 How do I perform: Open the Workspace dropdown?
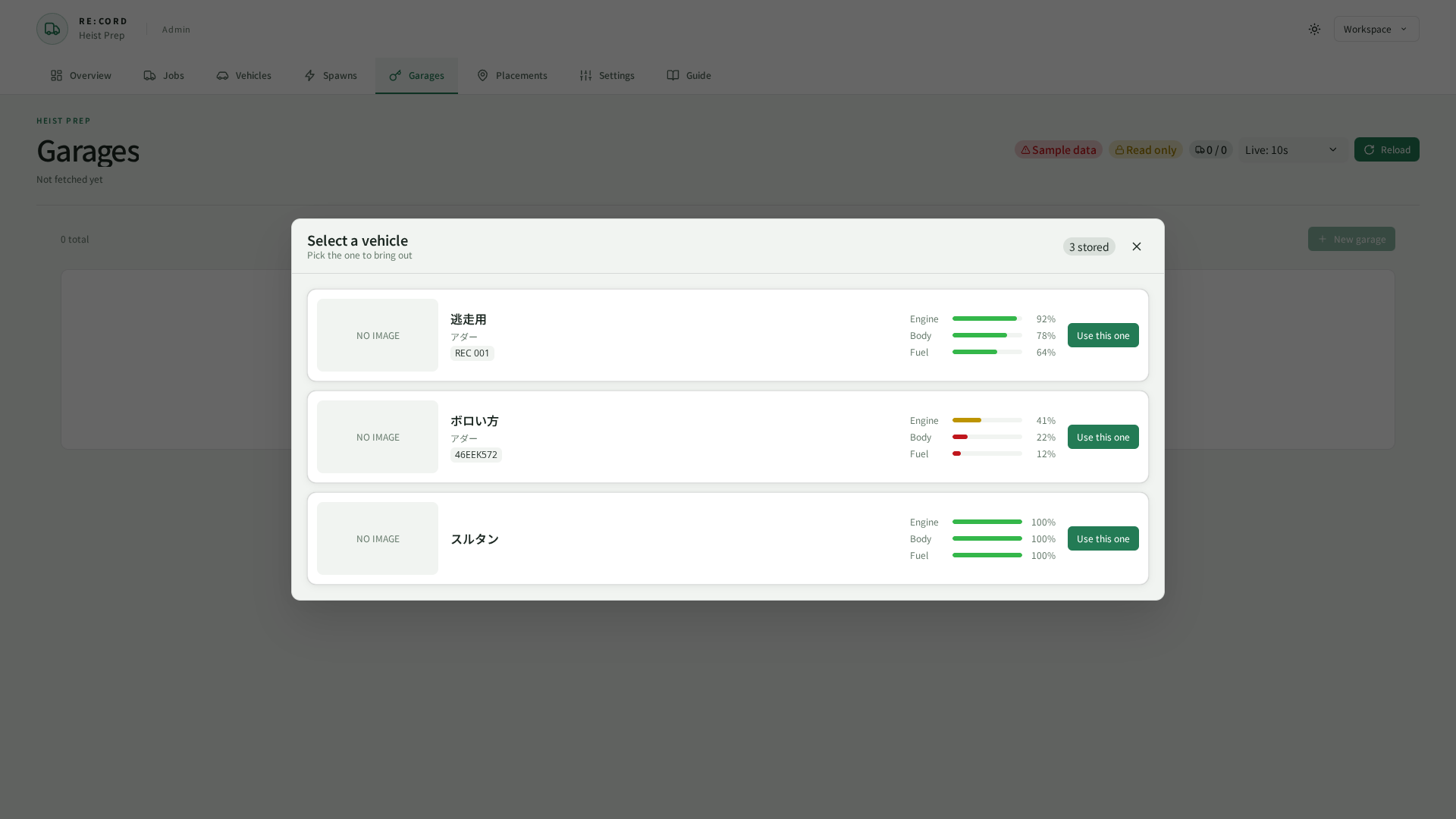(1376, 29)
